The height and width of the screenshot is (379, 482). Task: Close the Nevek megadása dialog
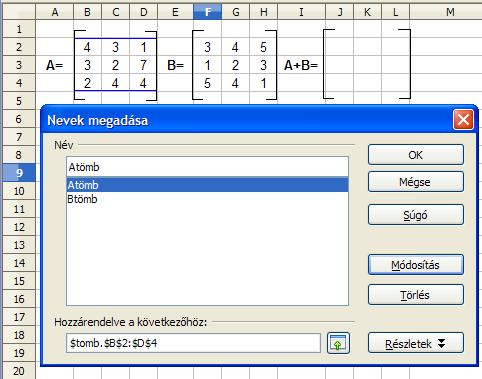pos(463,119)
